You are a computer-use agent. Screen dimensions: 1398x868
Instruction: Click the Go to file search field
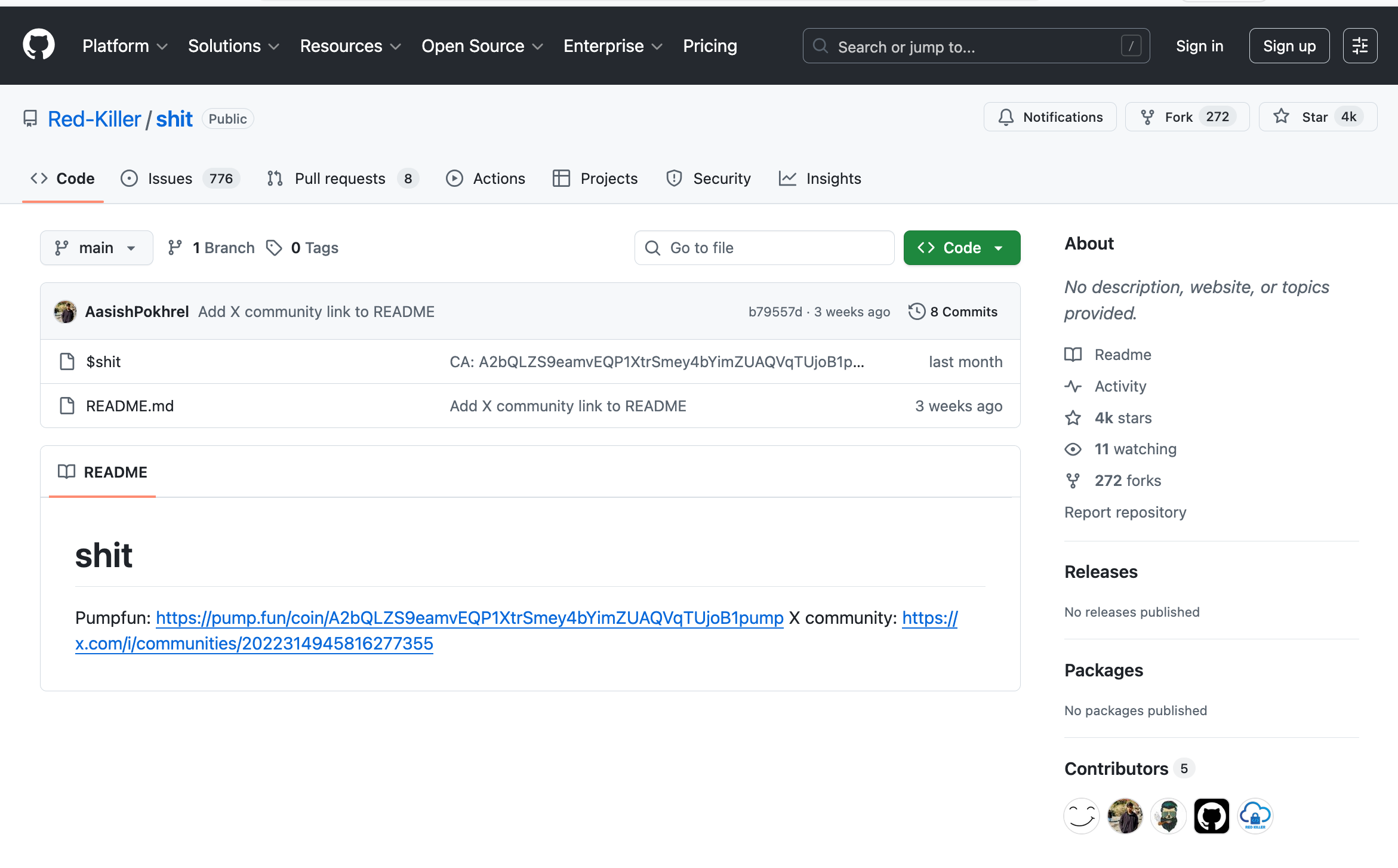[764, 248]
